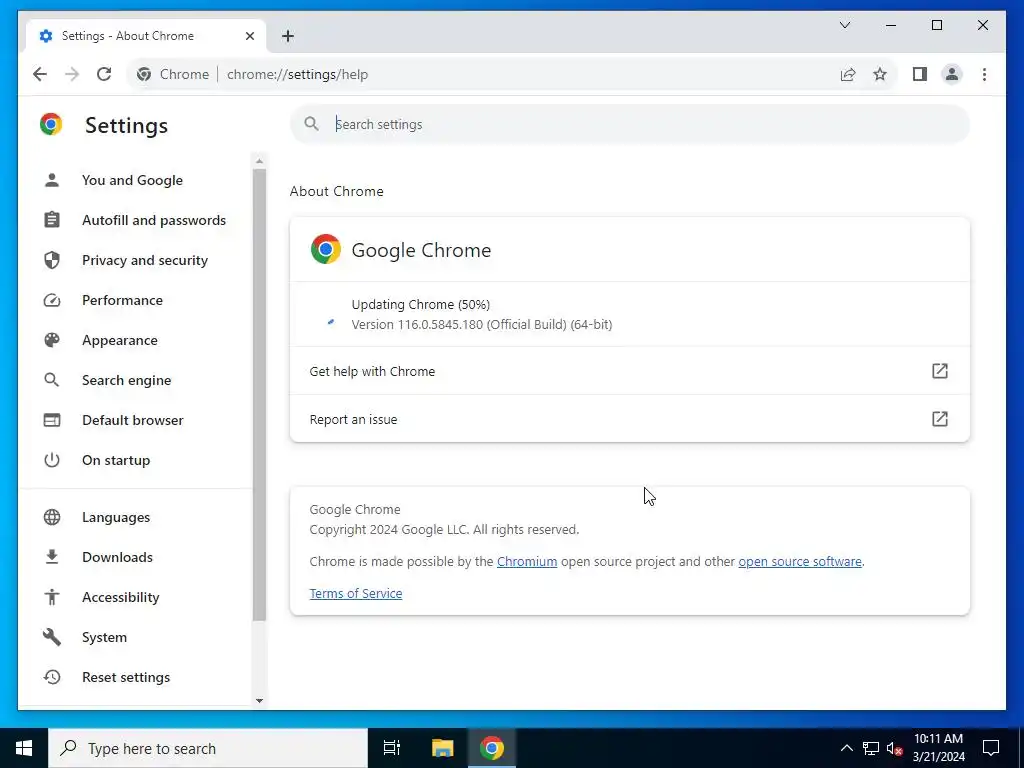Open Default browser settings
The image size is (1024, 768).
click(133, 420)
